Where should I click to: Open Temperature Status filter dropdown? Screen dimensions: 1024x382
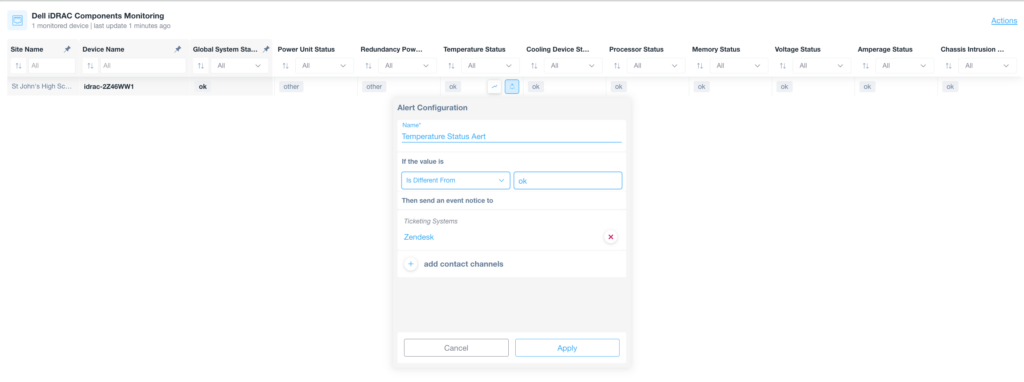(490, 66)
